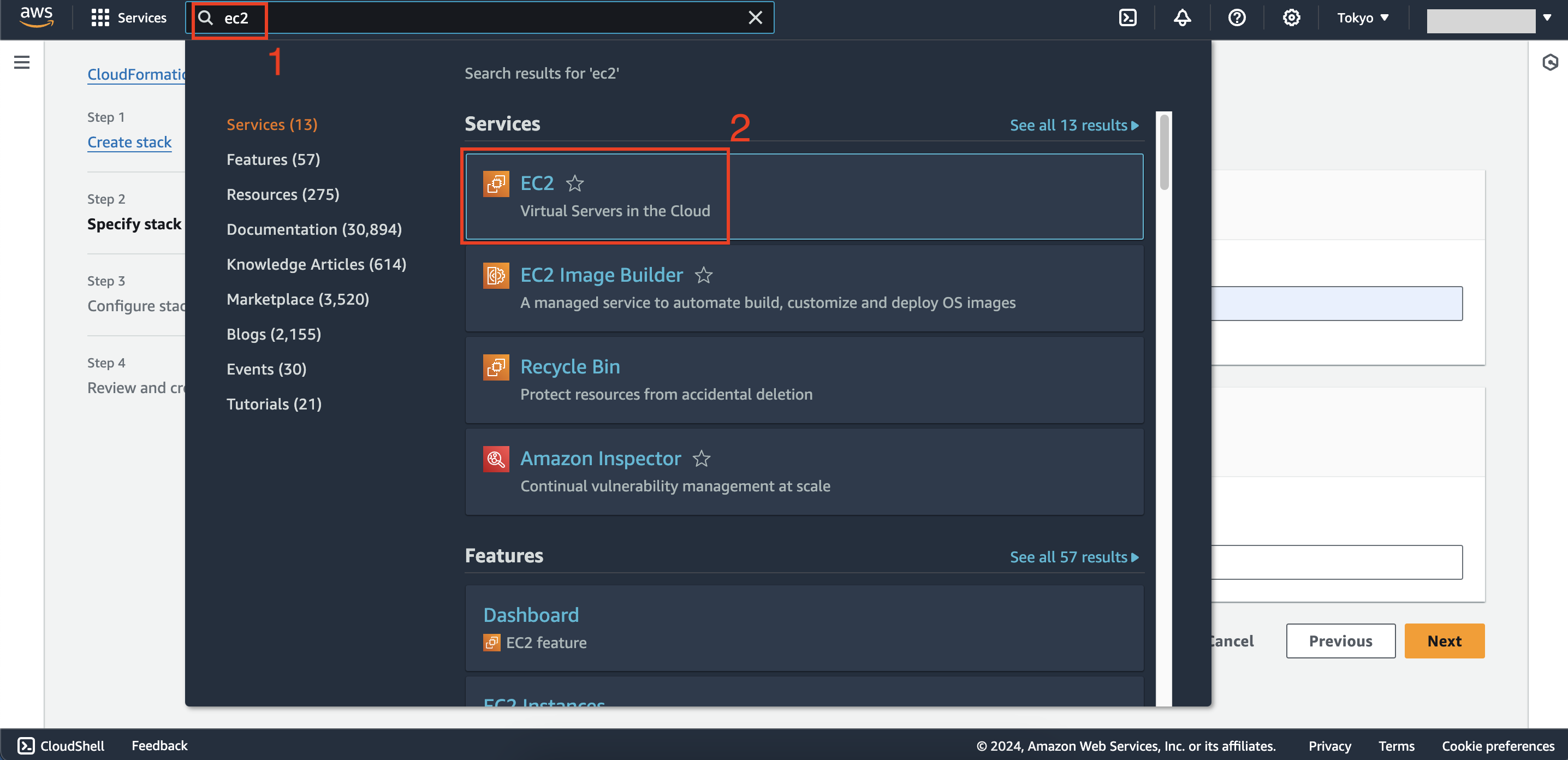Click the Create stack step link
The image size is (1568, 760).
129,143
